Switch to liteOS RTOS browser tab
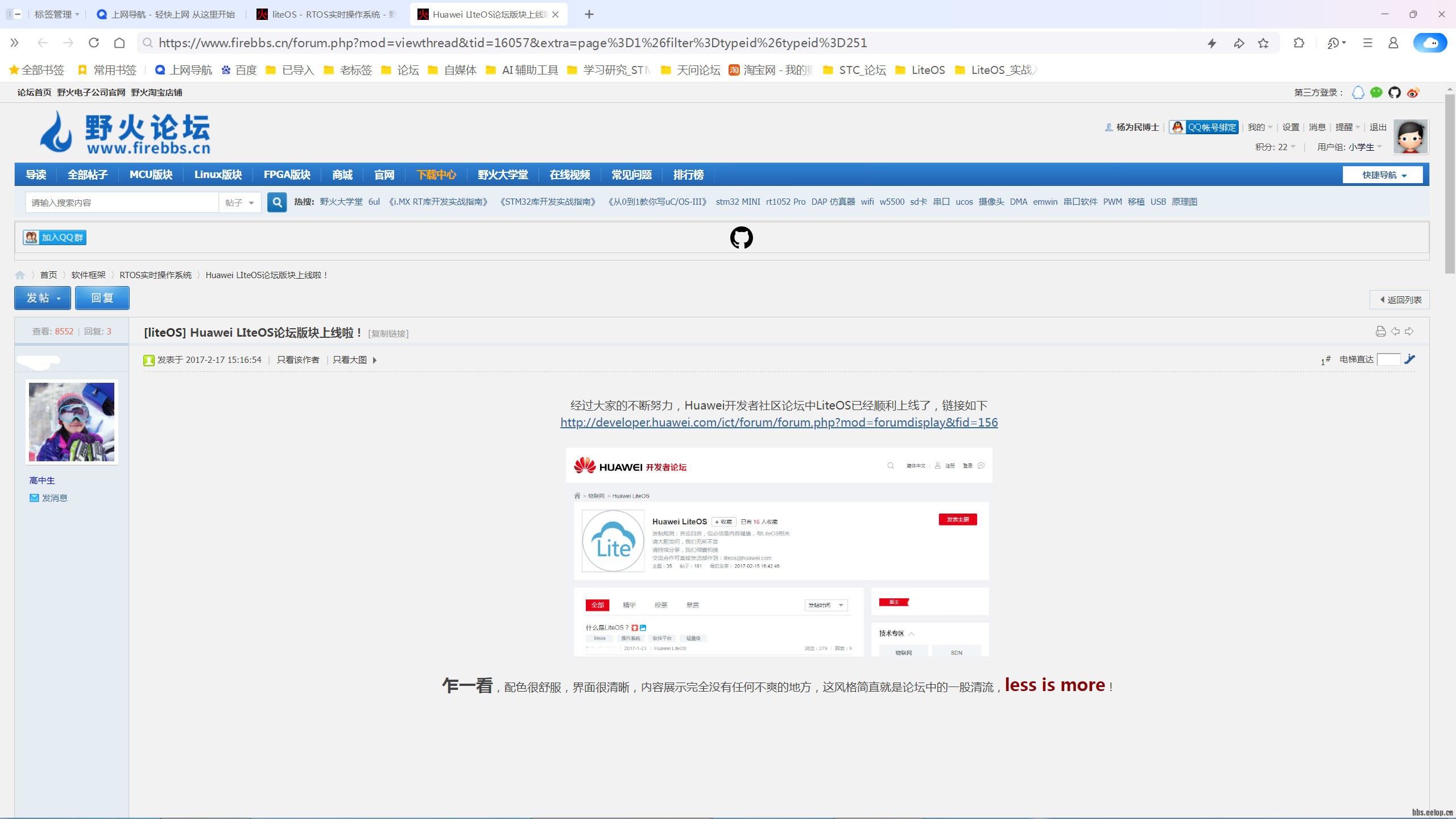This screenshot has height=819, width=1456. [x=326, y=14]
